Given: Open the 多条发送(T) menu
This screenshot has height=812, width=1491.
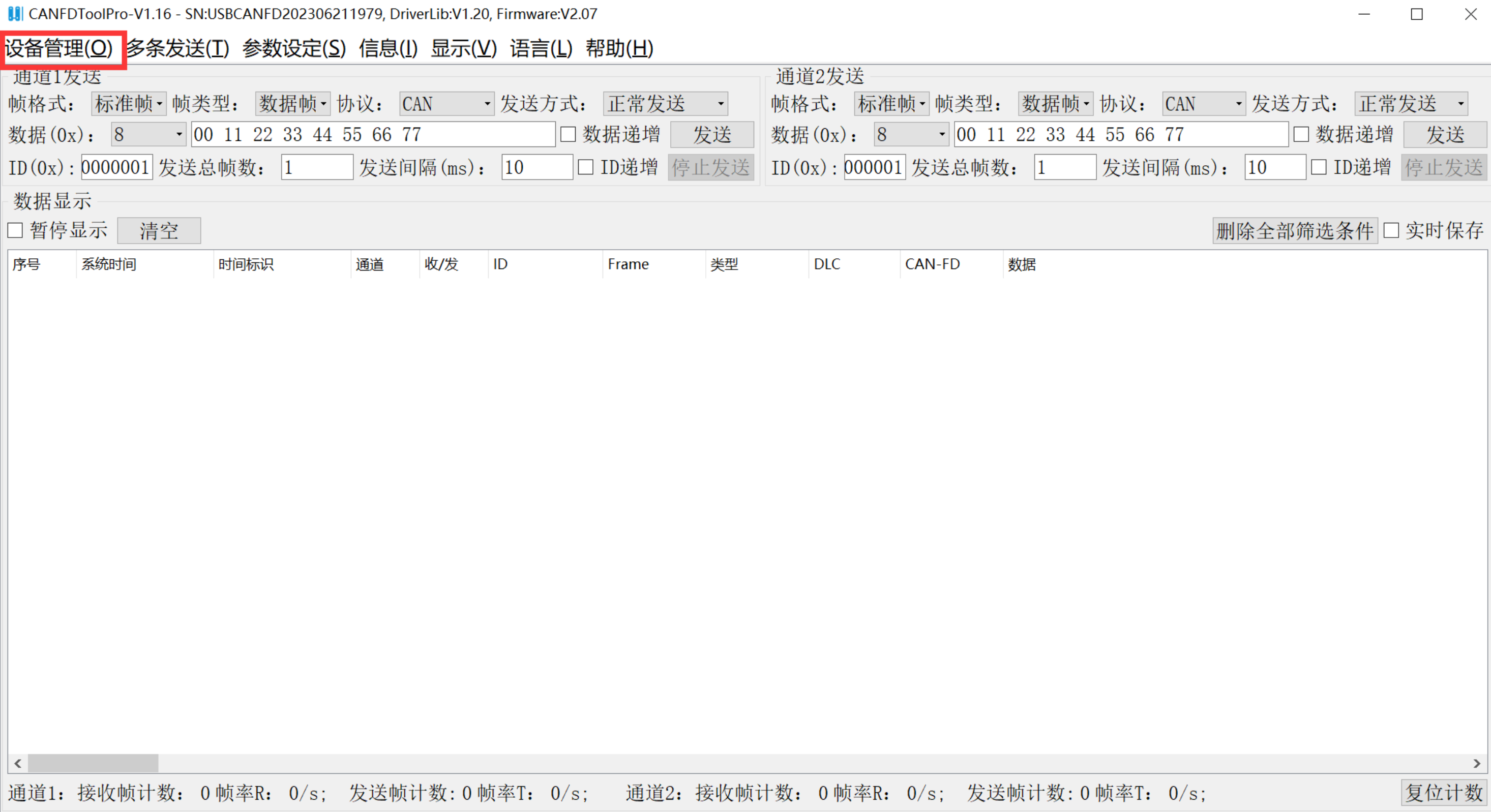Looking at the screenshot, I should pyautogui.click(x=177, y=48).
